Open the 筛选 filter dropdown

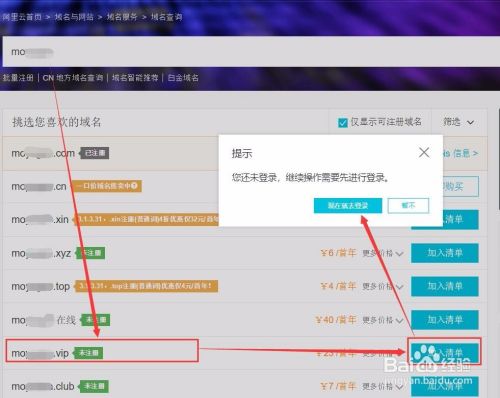click(458, 122)
